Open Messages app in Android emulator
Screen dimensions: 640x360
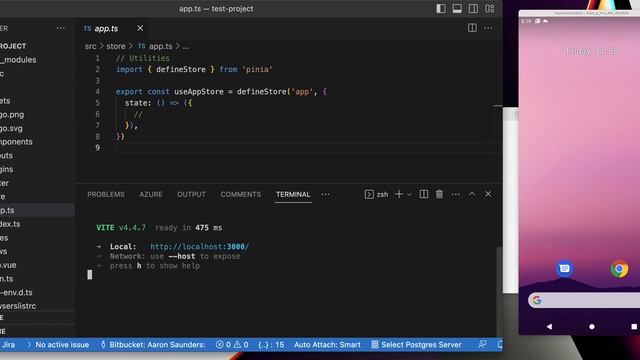[565, 269]
